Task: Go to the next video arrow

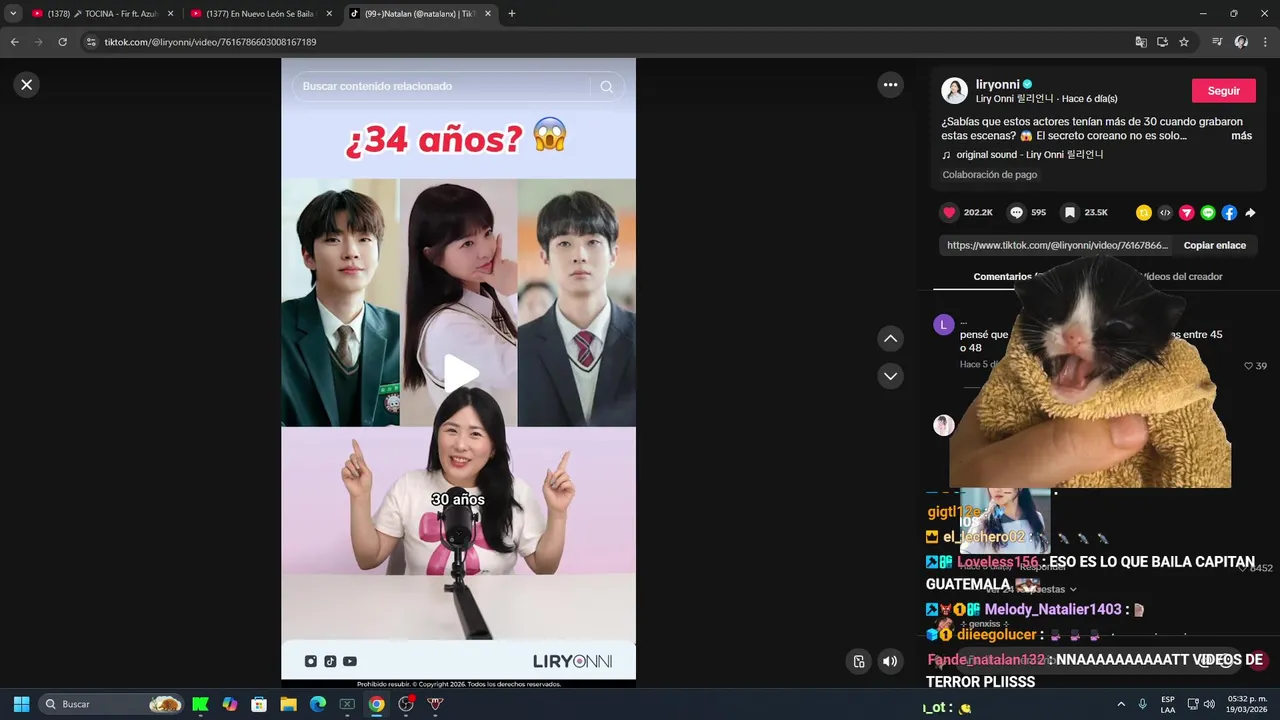Action: tap(890, 376)
